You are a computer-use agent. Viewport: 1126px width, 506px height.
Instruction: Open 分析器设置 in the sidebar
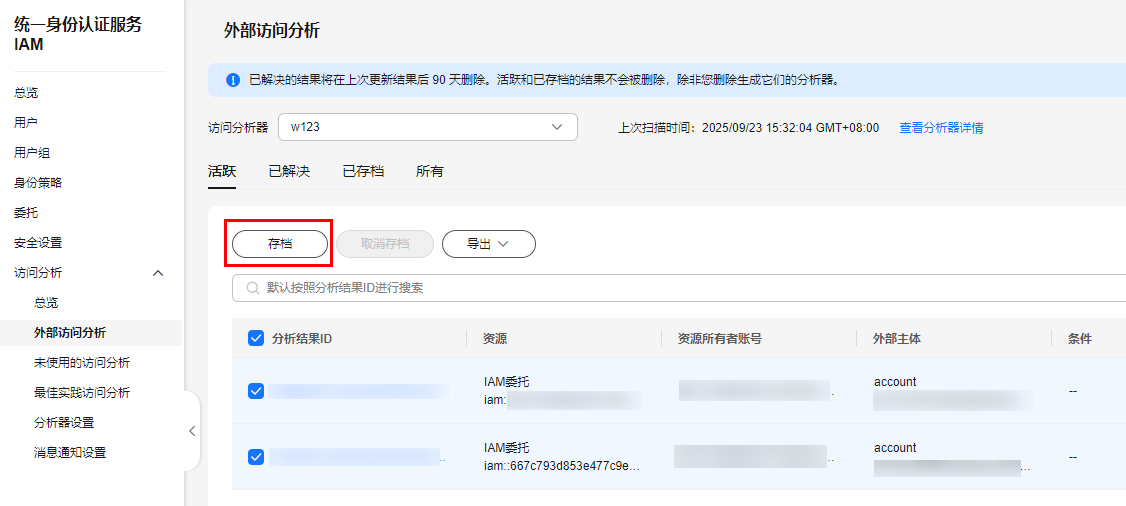pos(64,423)
